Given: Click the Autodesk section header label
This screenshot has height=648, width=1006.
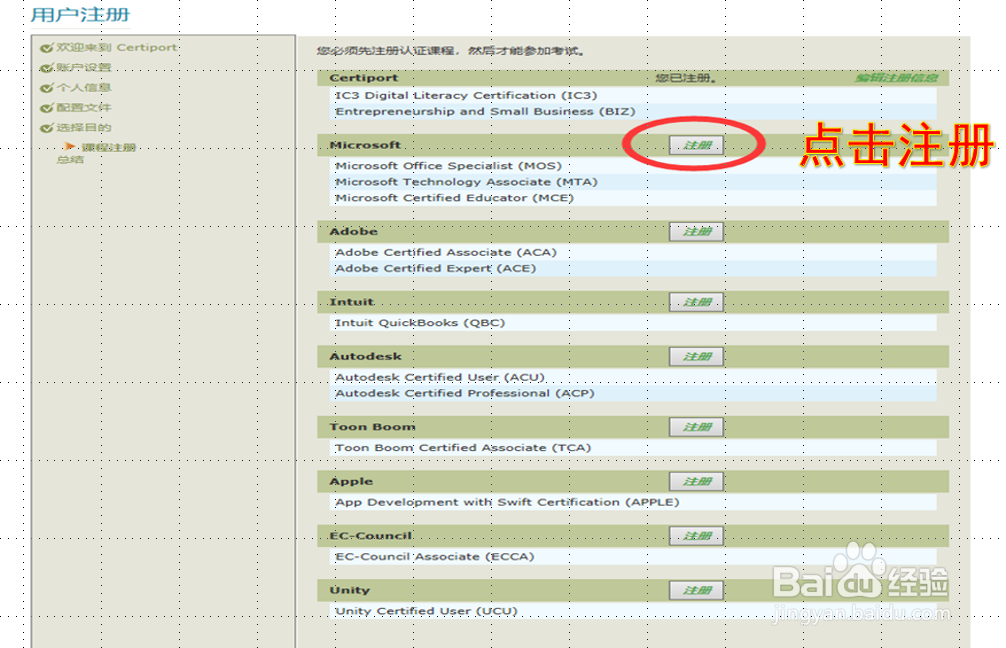Looking at the screenshot, I should (x=366, y=357).
